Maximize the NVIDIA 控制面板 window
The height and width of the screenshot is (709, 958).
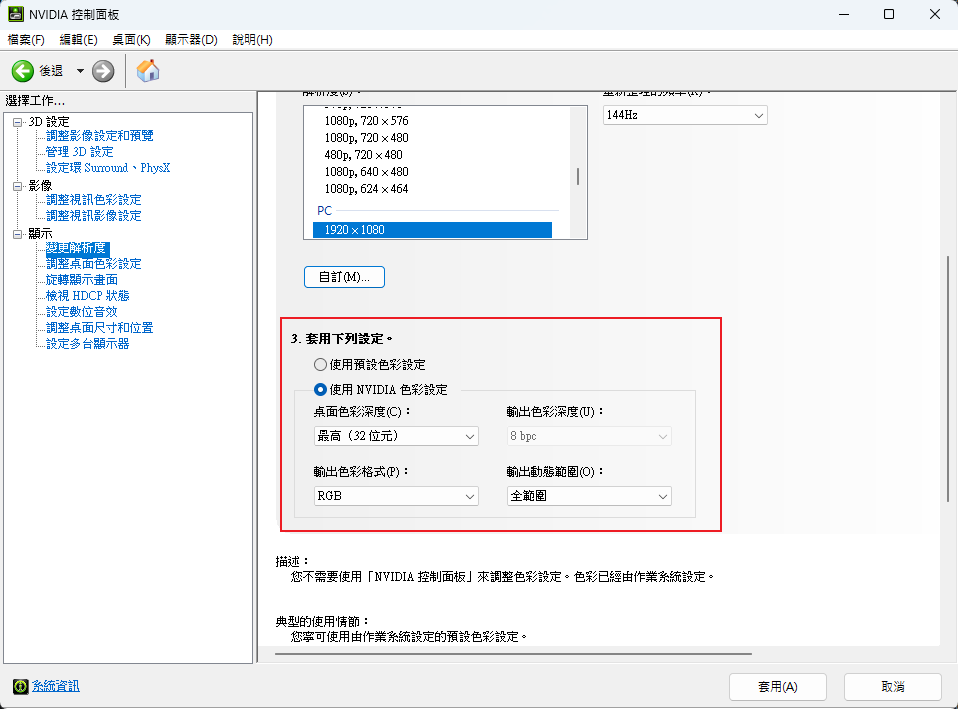point(889,14)
